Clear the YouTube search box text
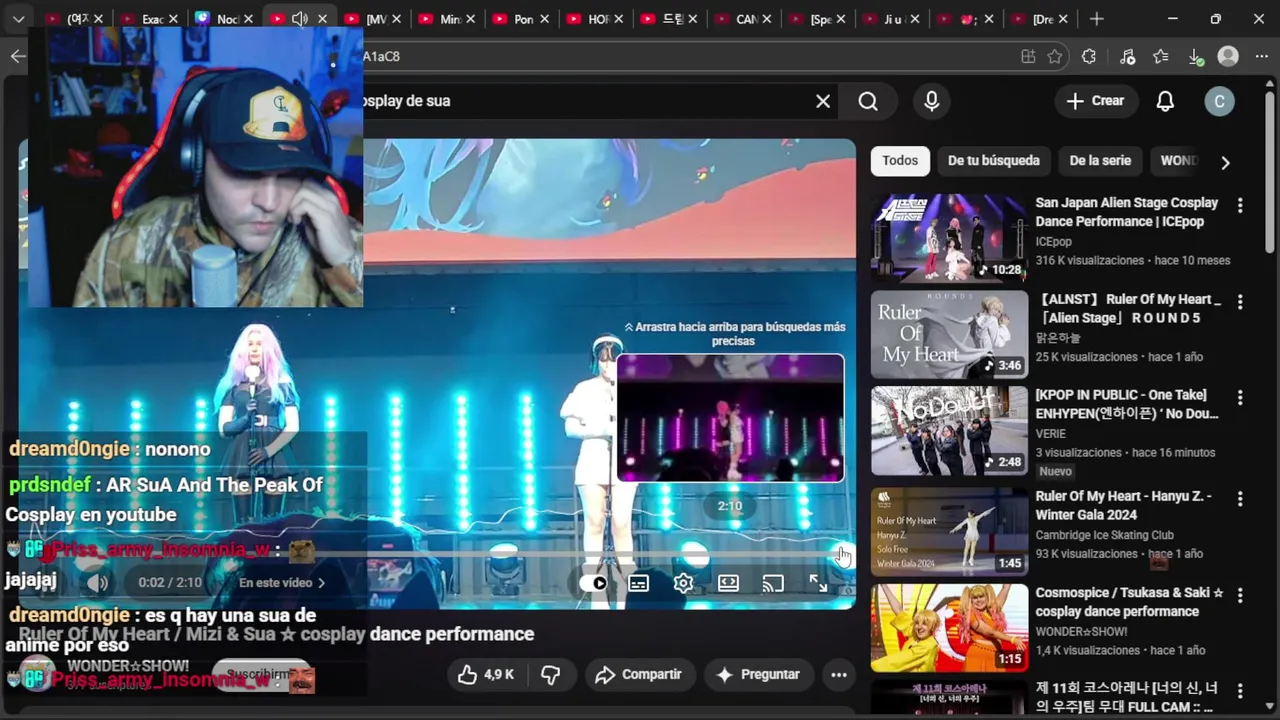 [x=823, y=101]
